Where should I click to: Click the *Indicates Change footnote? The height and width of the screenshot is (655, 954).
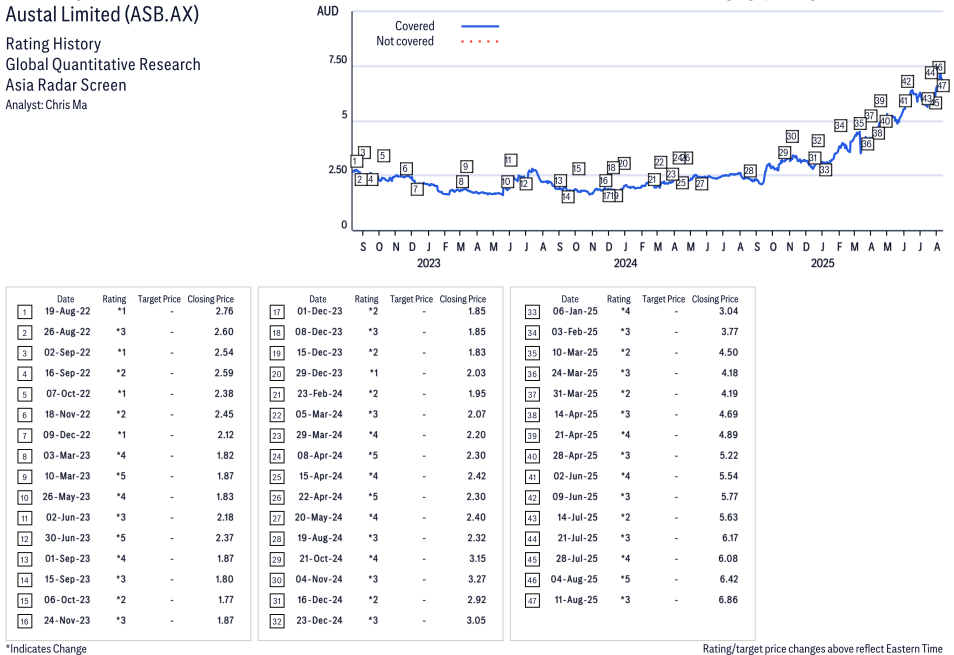click(46, 649)
